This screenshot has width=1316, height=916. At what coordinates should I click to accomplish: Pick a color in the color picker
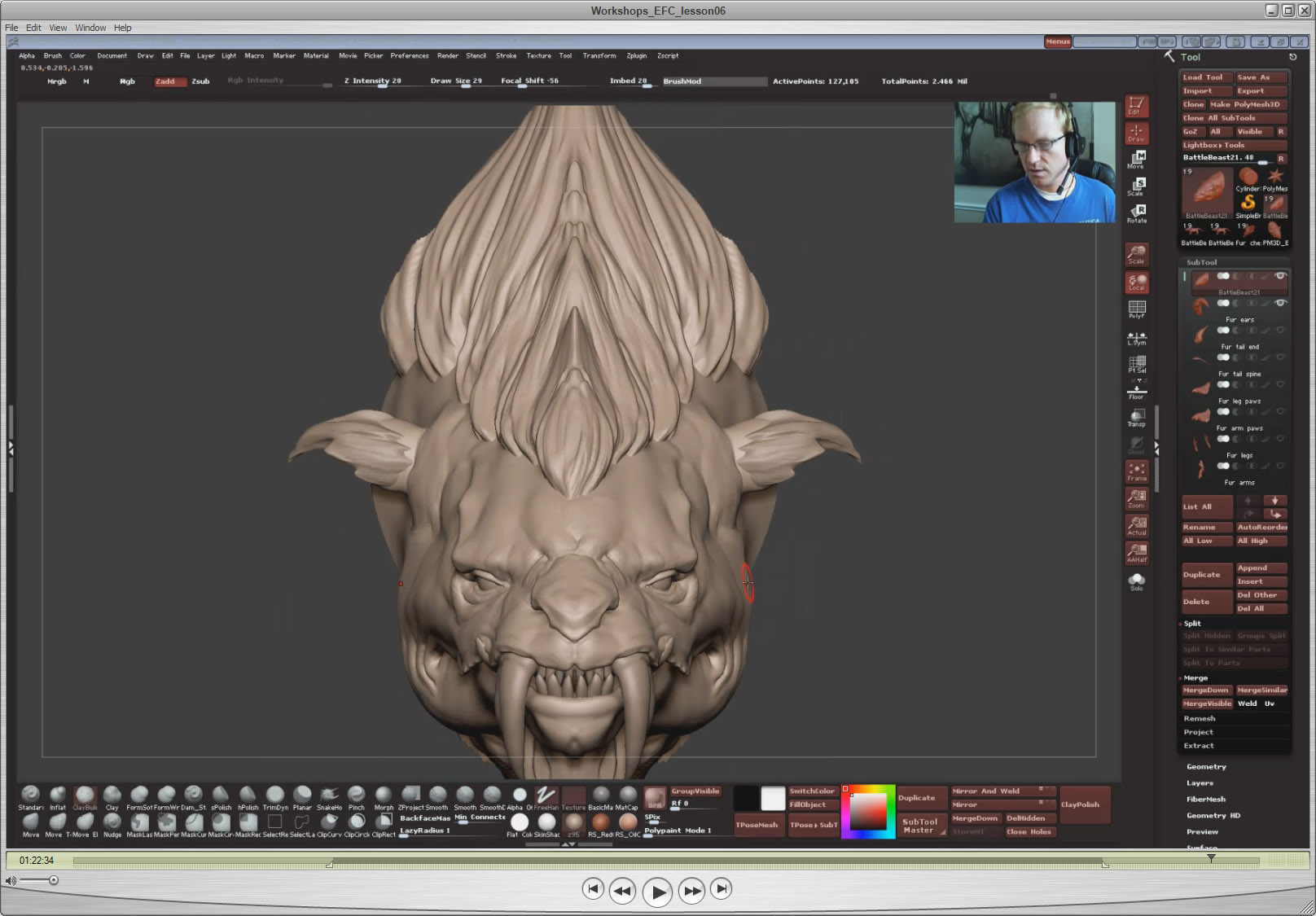tap(868, 811)
